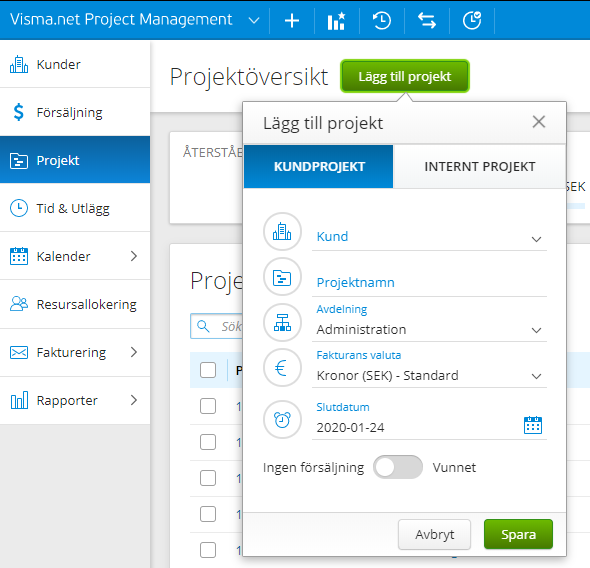Click the Avbryt button
This screenshot has width=590, height=568.
pyautogui.click(x=434, y=534)
